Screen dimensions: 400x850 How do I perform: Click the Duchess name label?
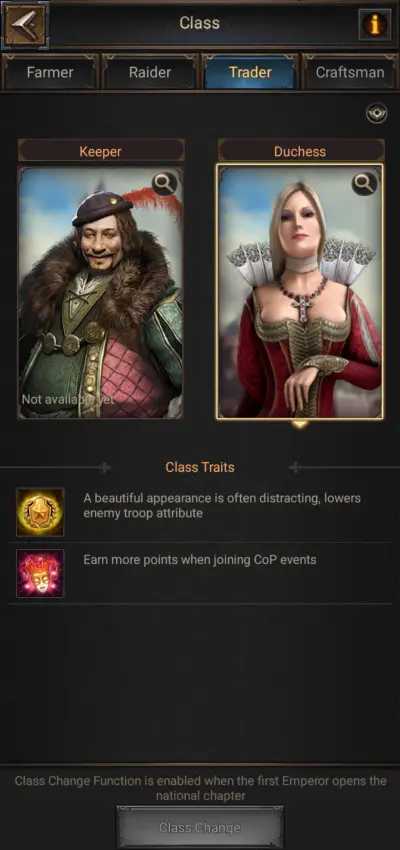pos(300,151)
